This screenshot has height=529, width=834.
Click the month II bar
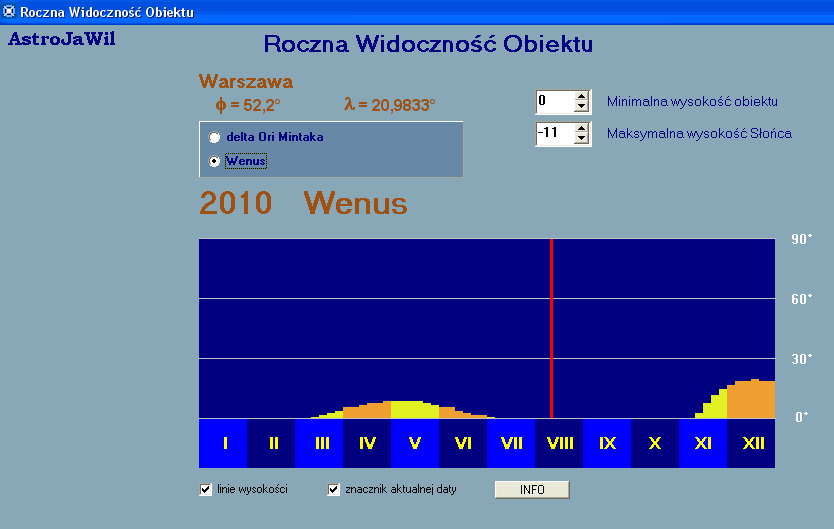click(271, 443)
